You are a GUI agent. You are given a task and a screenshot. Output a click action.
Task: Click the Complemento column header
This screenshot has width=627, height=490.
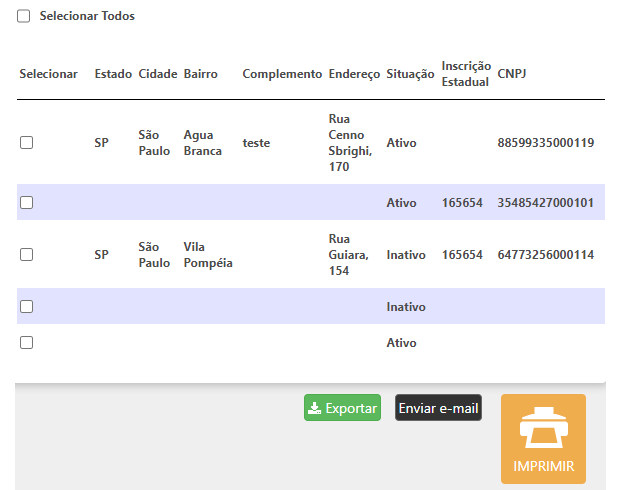tap(282, 74)
